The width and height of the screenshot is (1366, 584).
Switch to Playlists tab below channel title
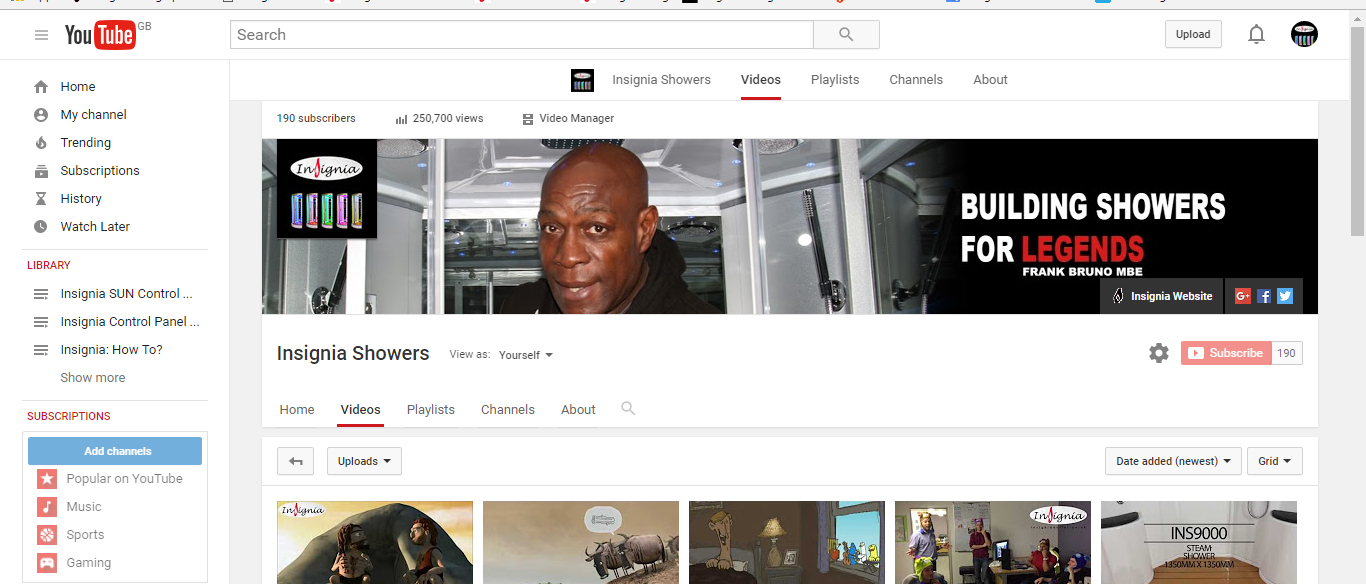[431, 409]
